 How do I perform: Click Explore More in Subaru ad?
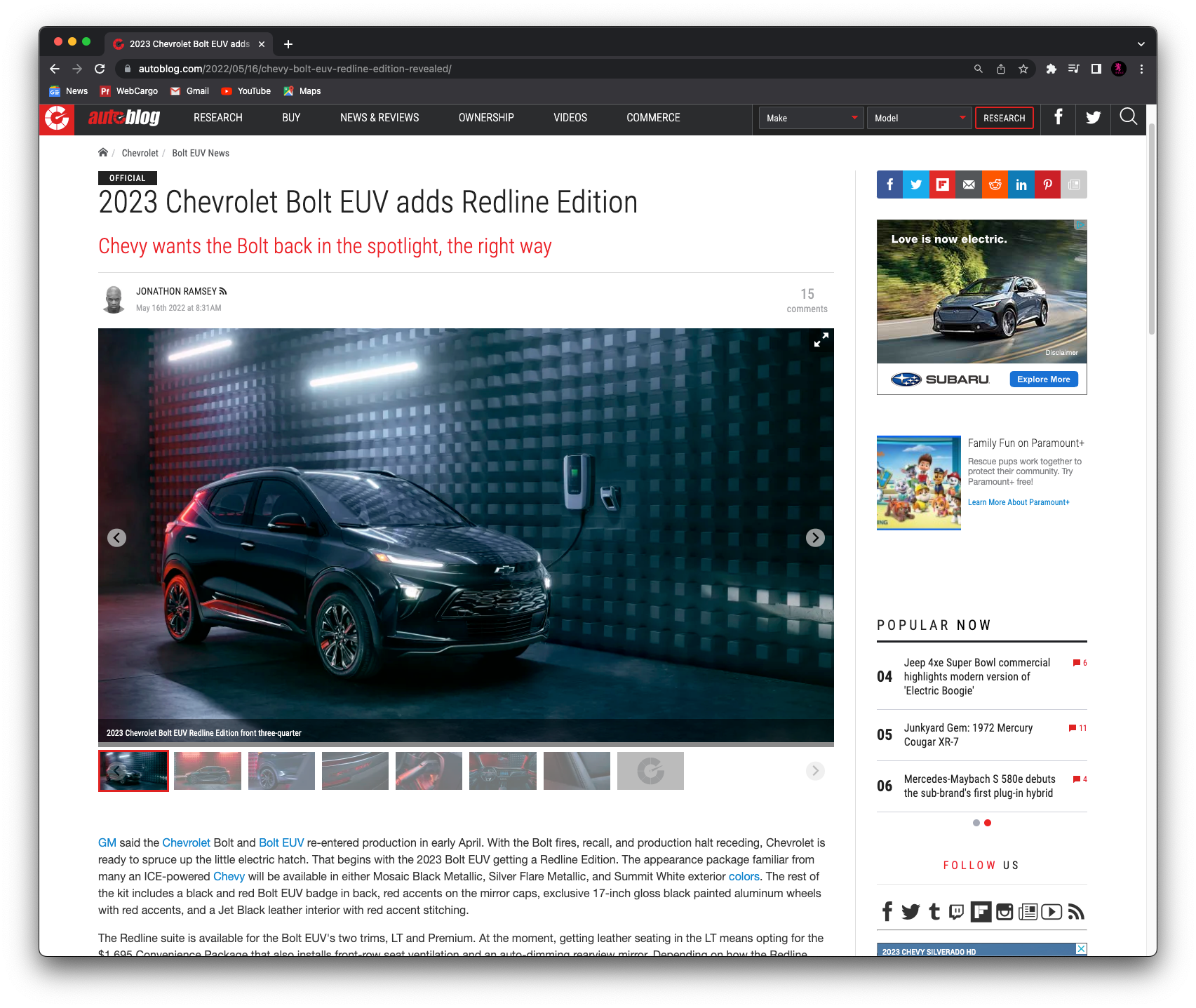(1043, 379)
